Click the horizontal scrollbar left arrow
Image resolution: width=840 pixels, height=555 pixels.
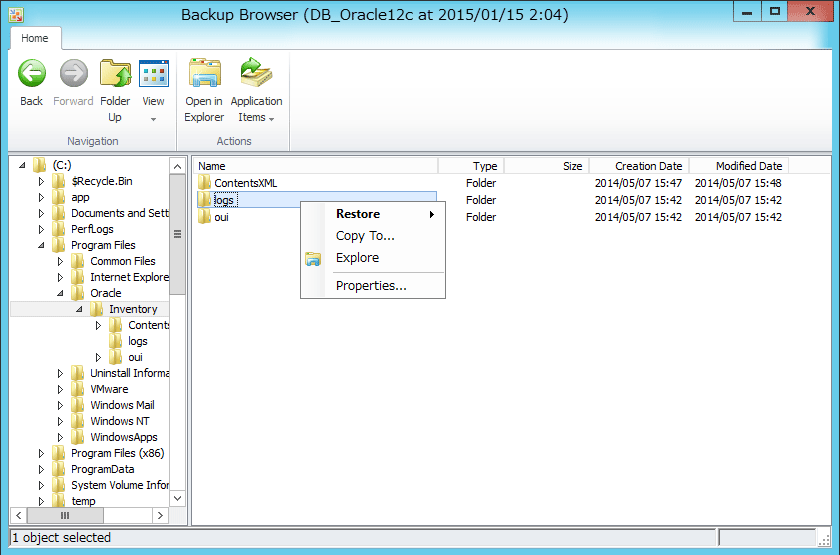pyautogui.click(x=19, y=515)
